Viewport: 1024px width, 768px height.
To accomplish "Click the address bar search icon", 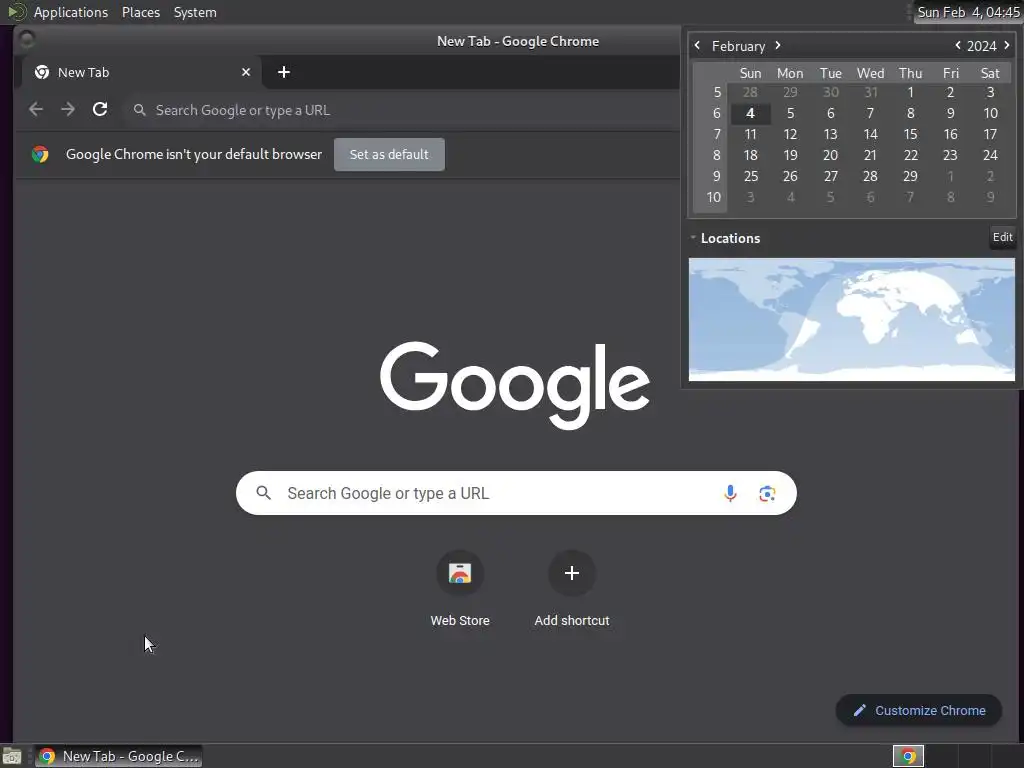I will [x=139, y=110].
